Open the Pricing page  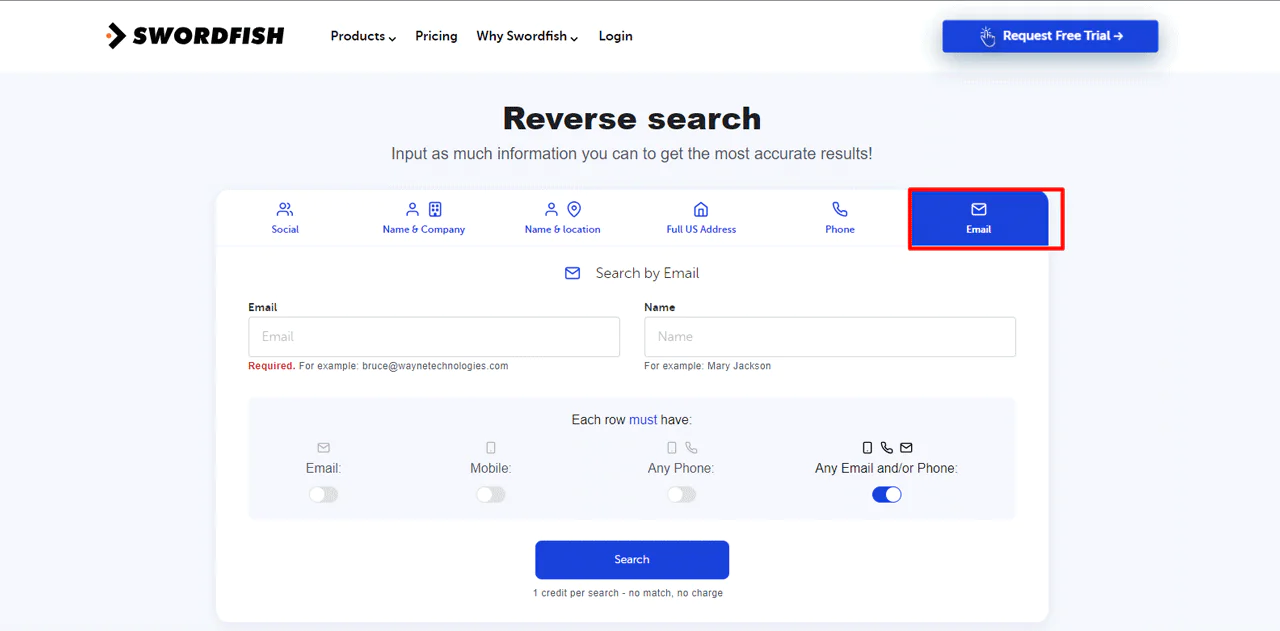click(x=436, y=36)
